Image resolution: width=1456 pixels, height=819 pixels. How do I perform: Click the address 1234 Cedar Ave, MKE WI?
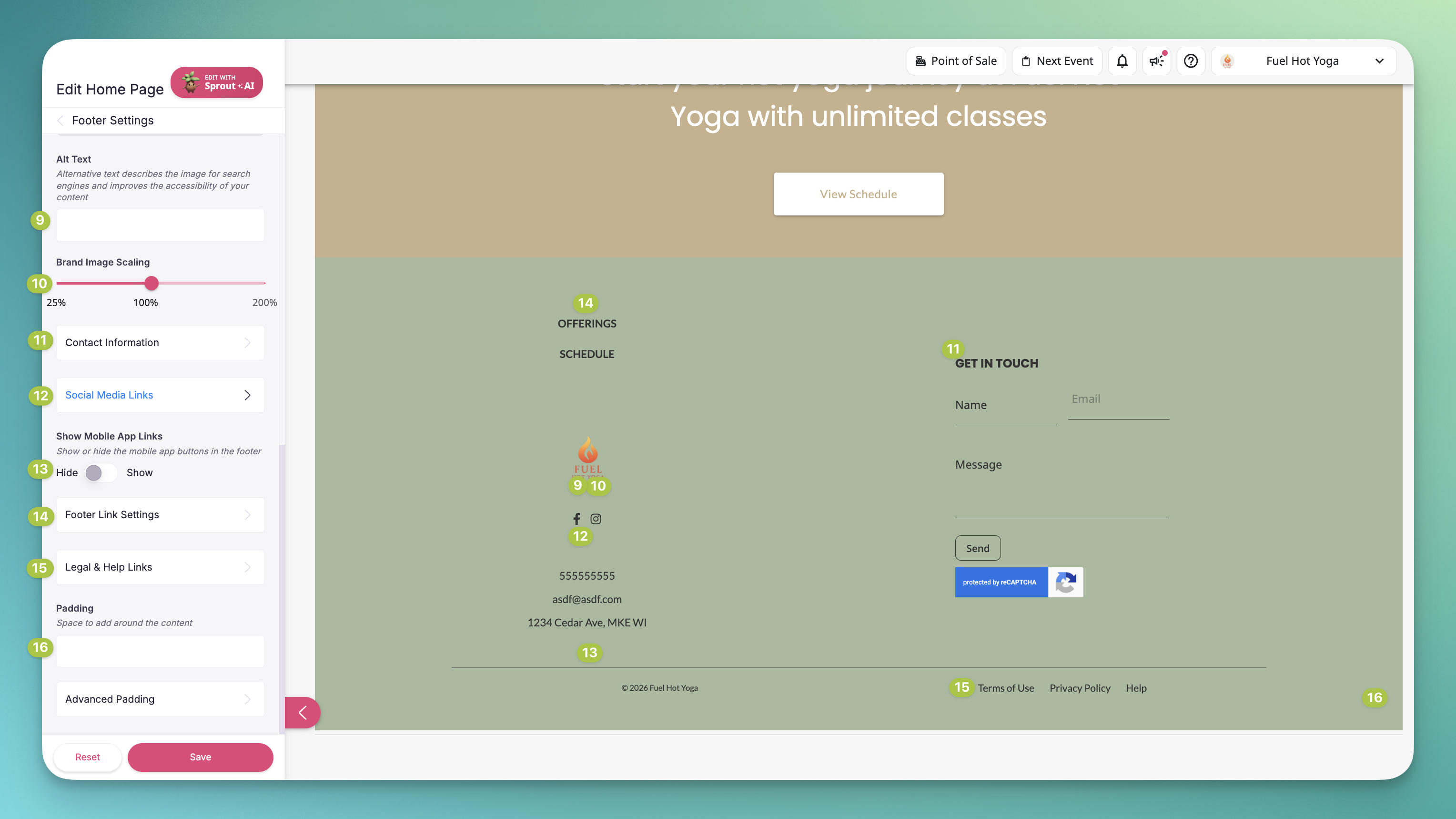coord(586,623)
